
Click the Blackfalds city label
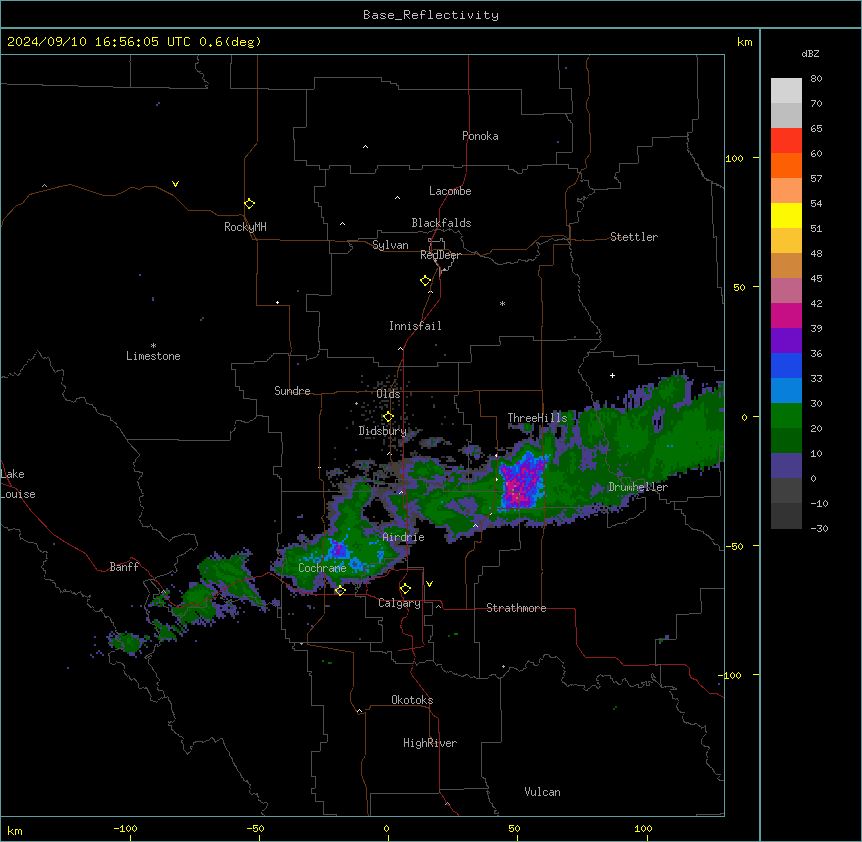(x=441, y=223)
